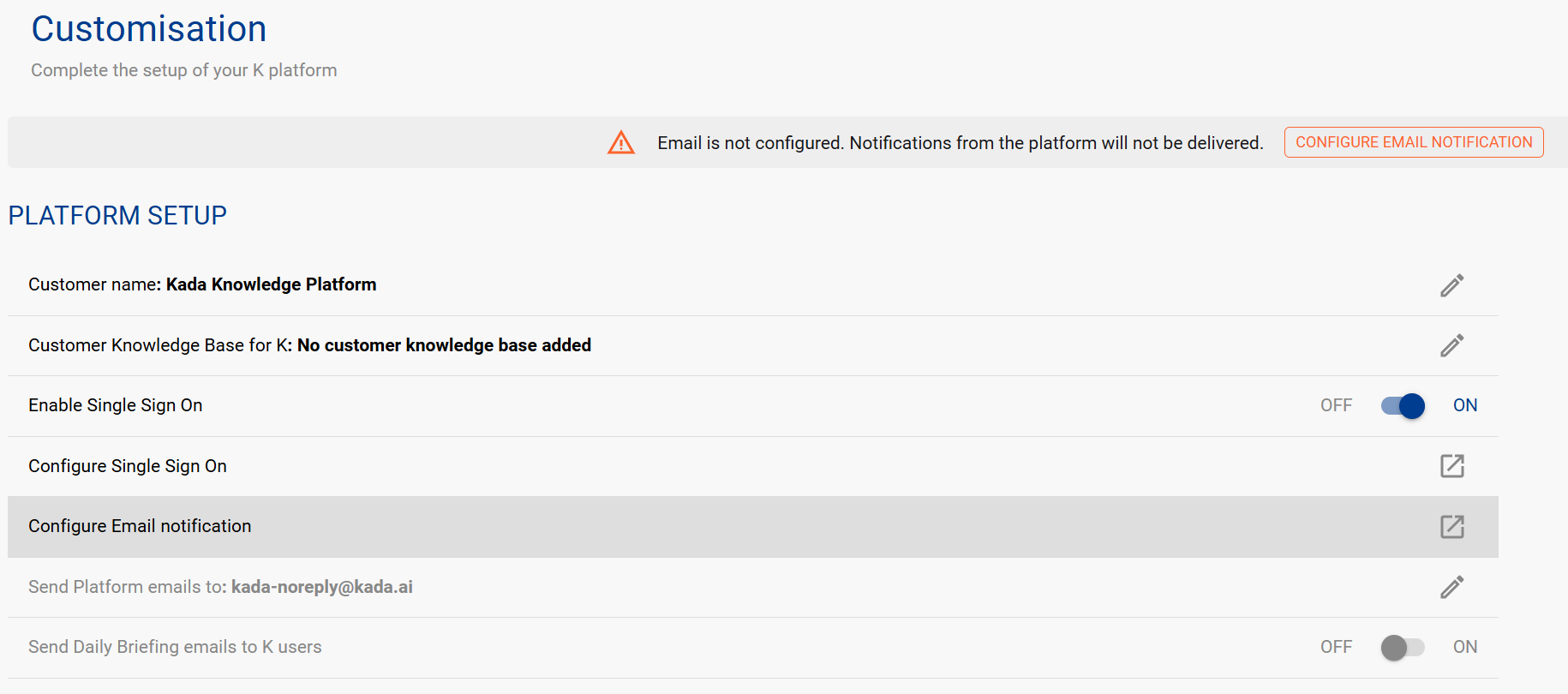The width and height of the screenshot is (1568, 694).
Task: Select the Configure Single Sign On row text
Action: (128, 466)
